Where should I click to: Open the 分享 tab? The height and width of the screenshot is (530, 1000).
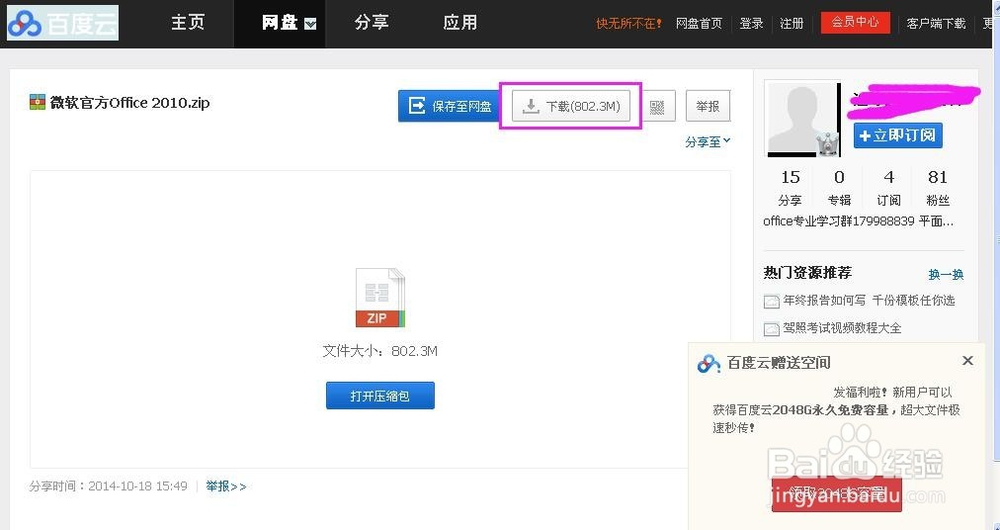(x=371, y=23)
